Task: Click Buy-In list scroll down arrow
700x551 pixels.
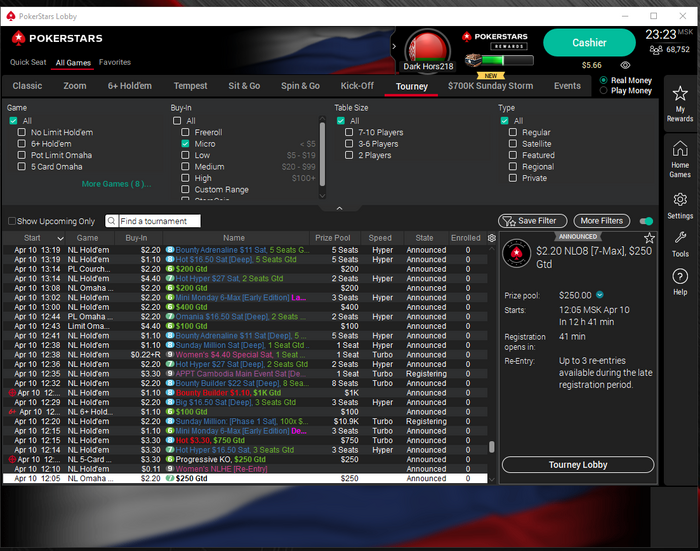Action: click(322, 196)
